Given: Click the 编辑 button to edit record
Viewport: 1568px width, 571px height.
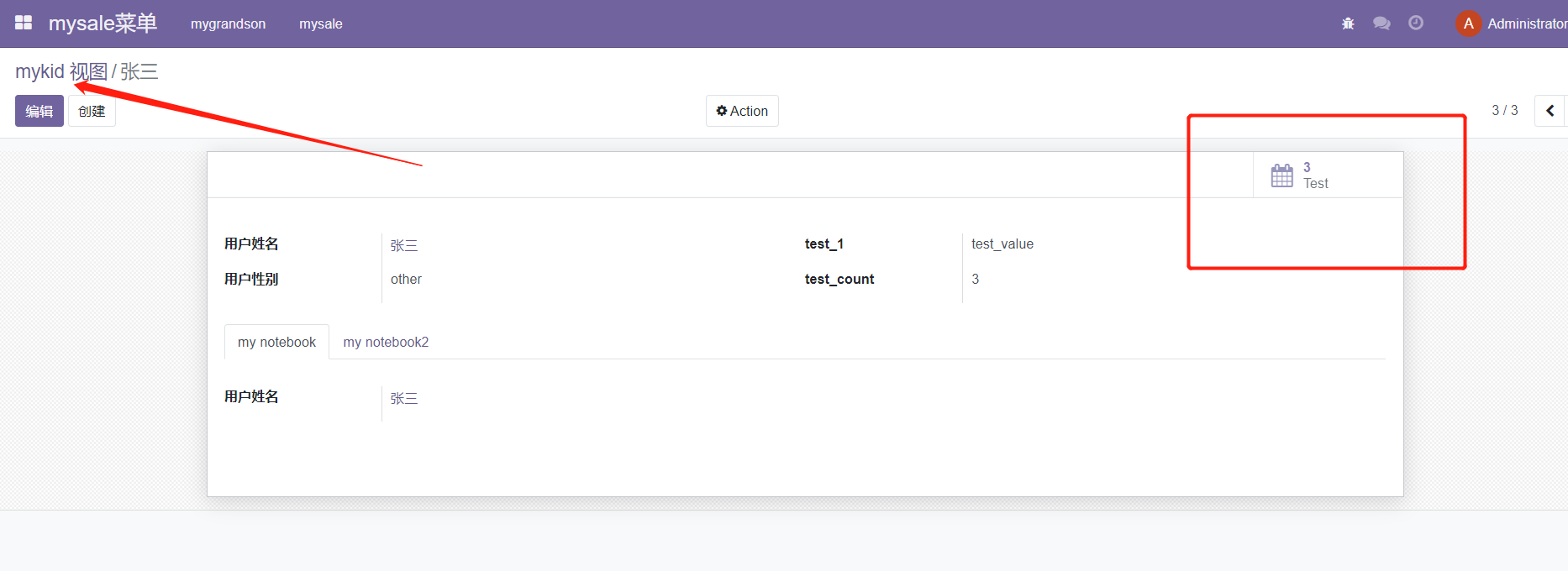Looking at the screenshot, I should click(x=39, y=110).
